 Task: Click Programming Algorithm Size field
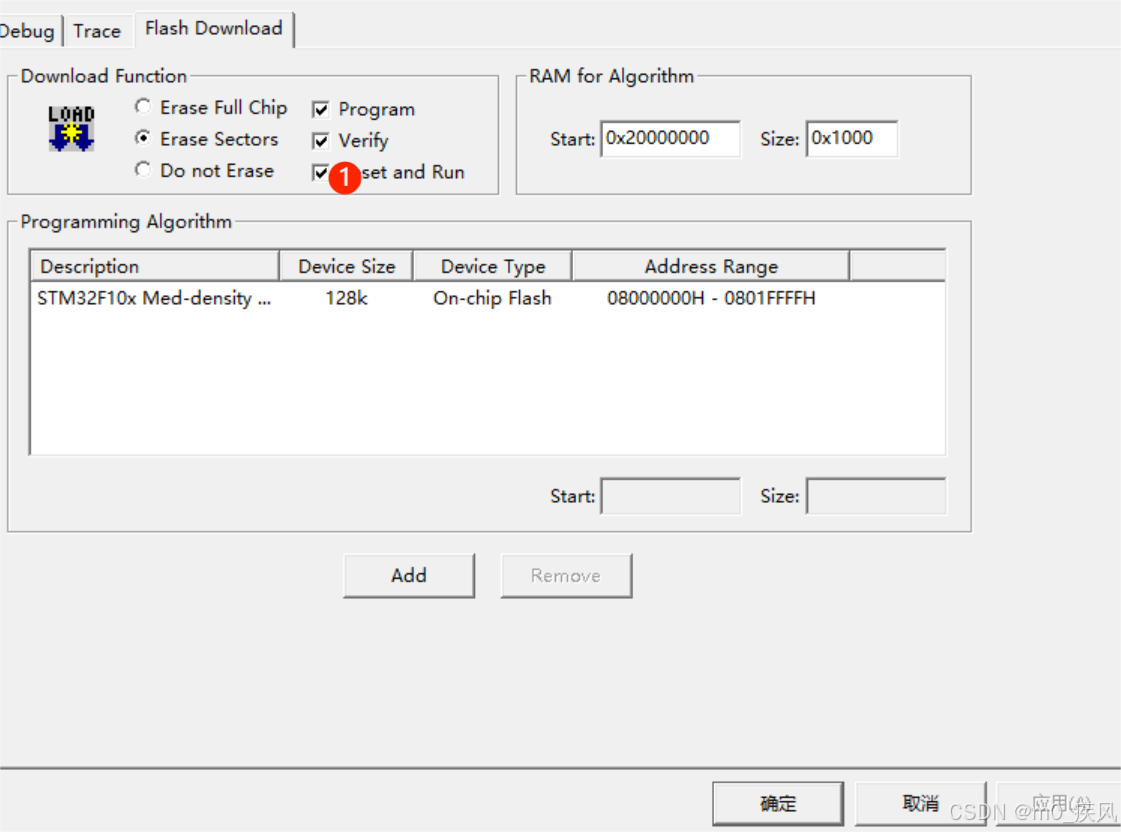tap(876, 496)
